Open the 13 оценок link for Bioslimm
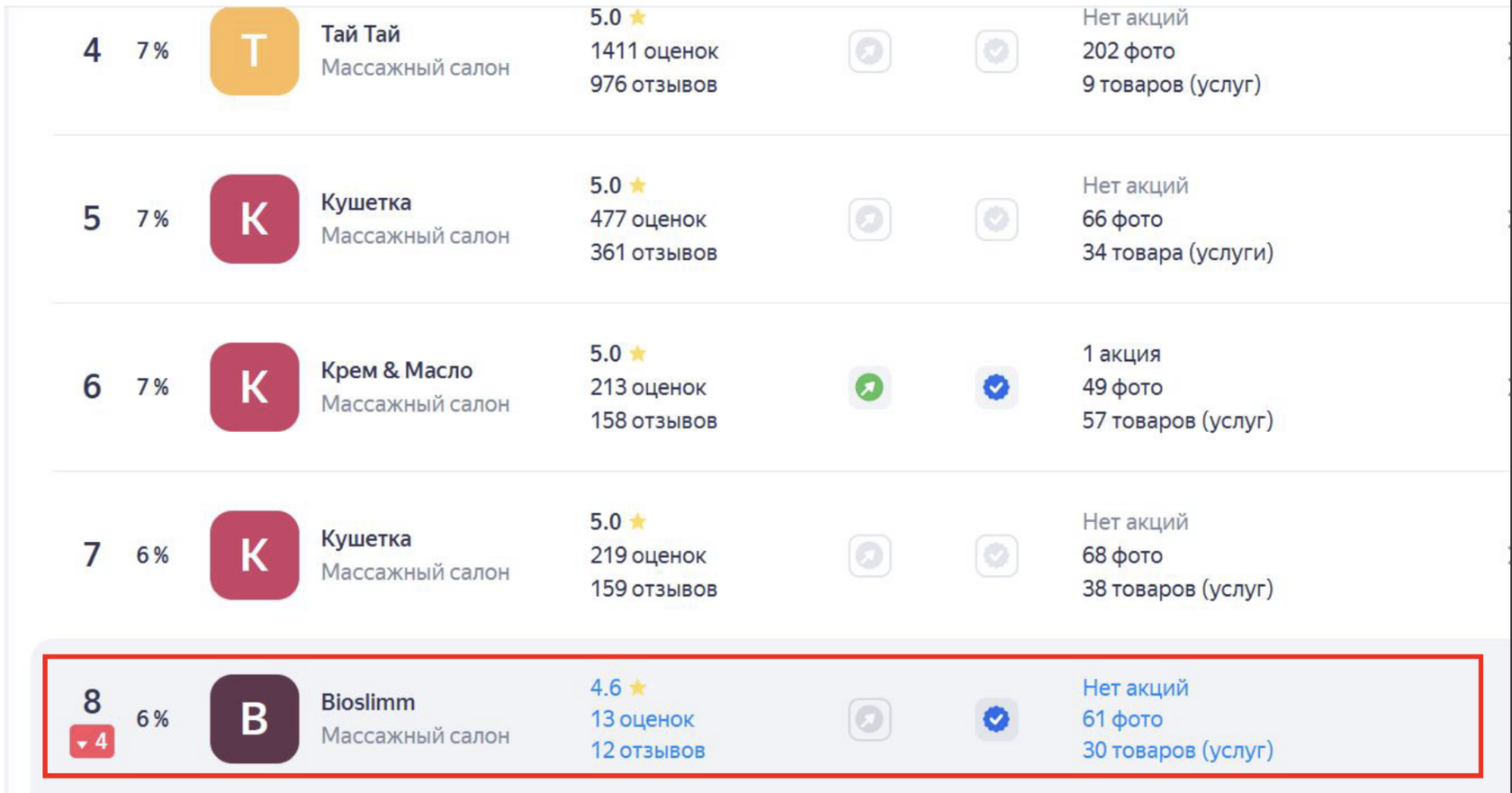The height and width of the screenshot is (793, 1512). [642, 719]
